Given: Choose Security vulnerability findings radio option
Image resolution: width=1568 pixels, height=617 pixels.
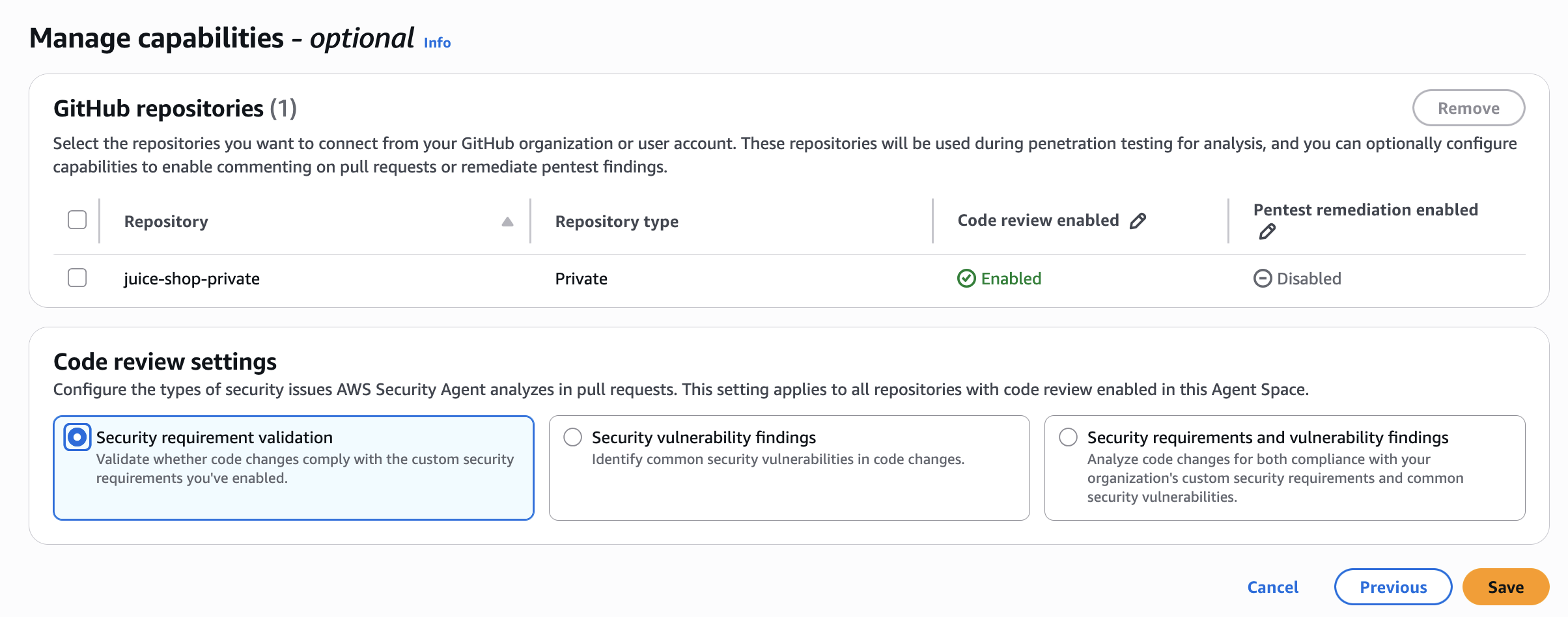Looking at the screenshot, I should (572, 437).
